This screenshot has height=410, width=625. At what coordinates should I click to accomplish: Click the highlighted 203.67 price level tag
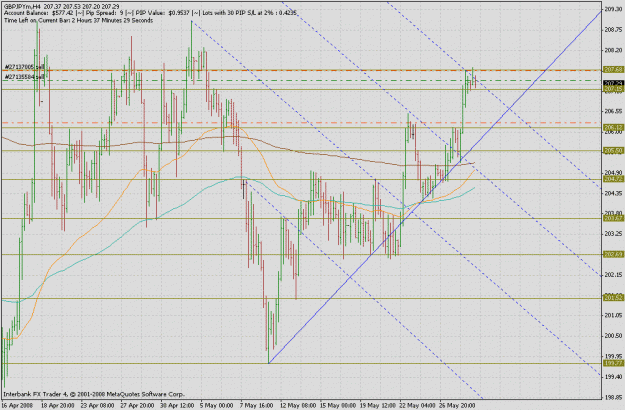coord(613,218)
